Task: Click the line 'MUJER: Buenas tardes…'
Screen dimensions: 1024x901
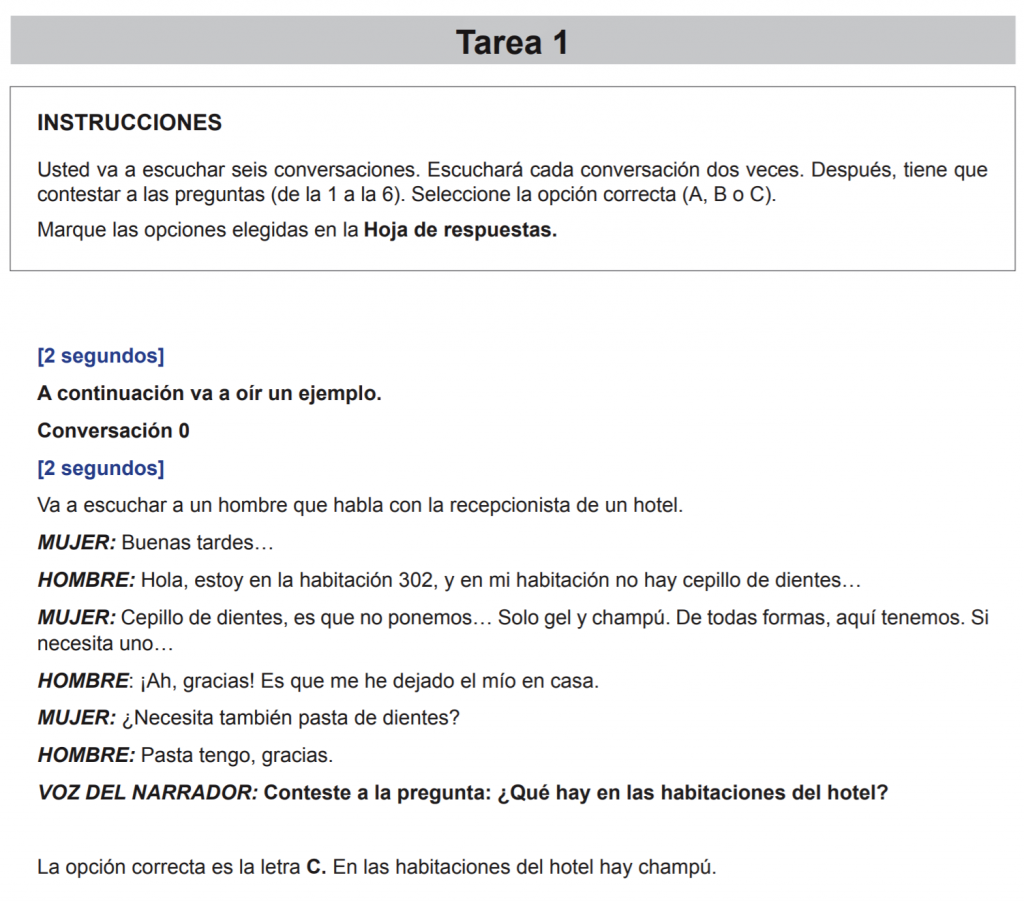Action: (155, 543)
